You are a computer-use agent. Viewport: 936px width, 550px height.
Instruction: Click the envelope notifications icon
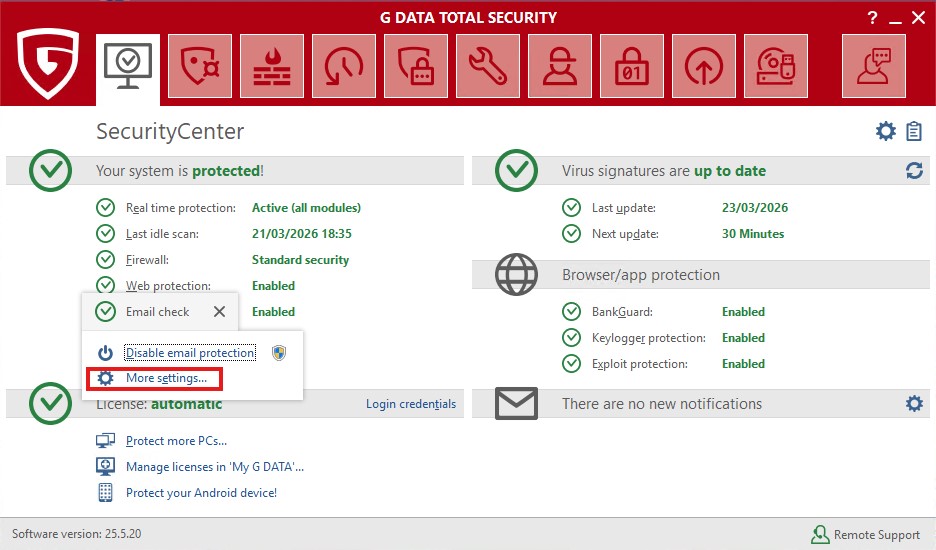pyautogui.click(x=516, y=404)
